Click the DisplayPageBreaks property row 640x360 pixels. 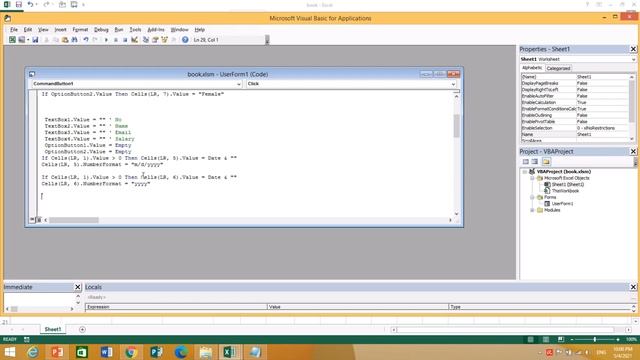[575, 83]
